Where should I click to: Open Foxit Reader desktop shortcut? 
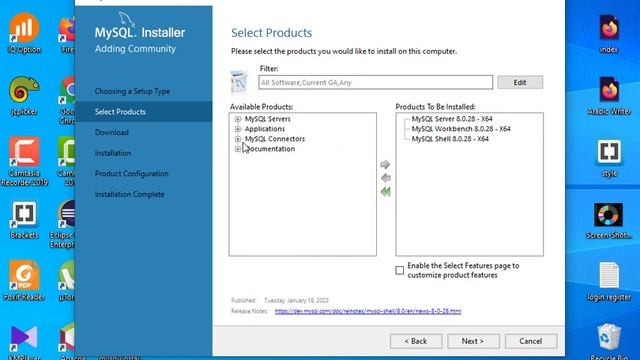tap(24, 281)
